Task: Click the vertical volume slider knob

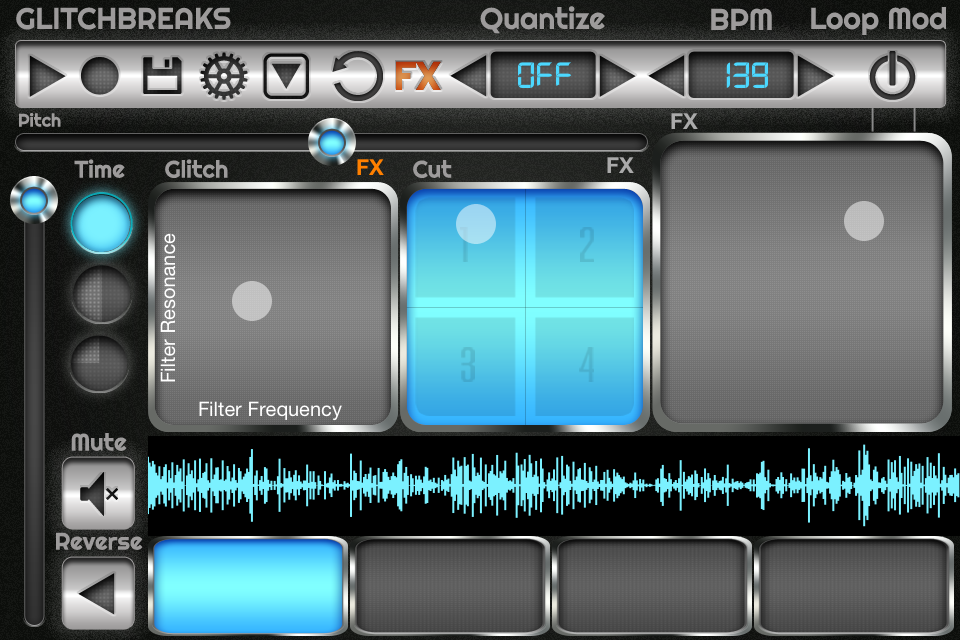Action: coord(34,200)
